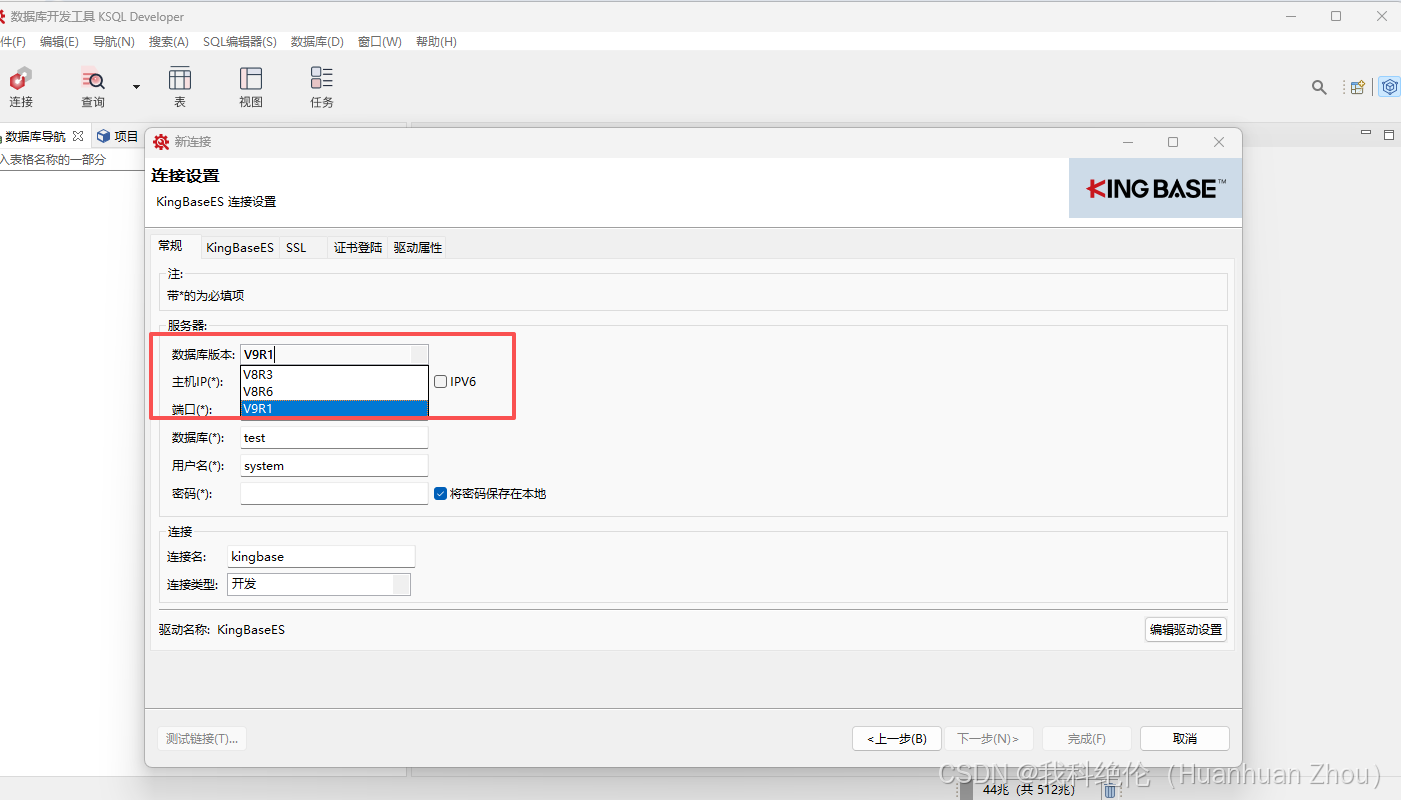The width and height of the screenshot is (1401, 800).
Task: Cancel the dialog with 取消 button
Action: tap(1185, 739)
